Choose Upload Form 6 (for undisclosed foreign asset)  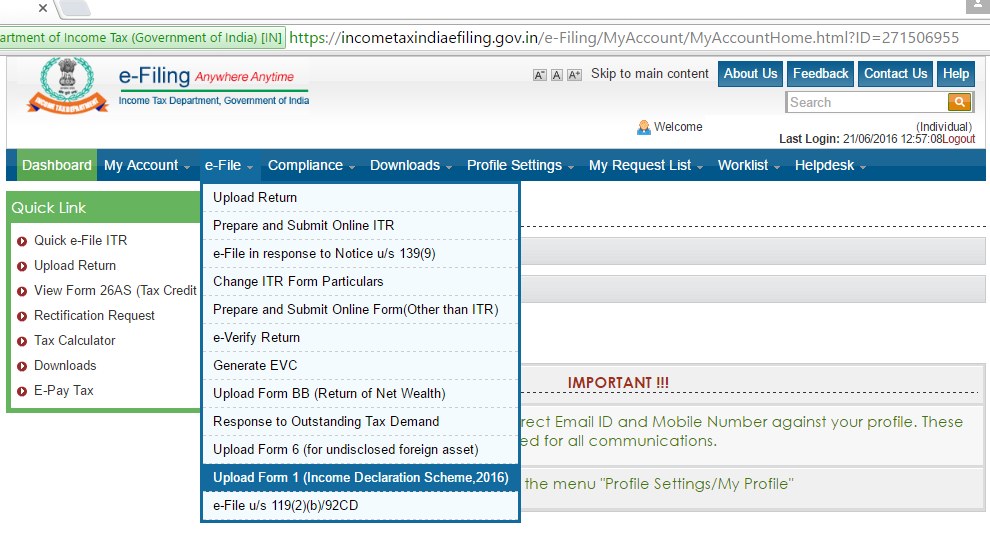pos(361,449)
